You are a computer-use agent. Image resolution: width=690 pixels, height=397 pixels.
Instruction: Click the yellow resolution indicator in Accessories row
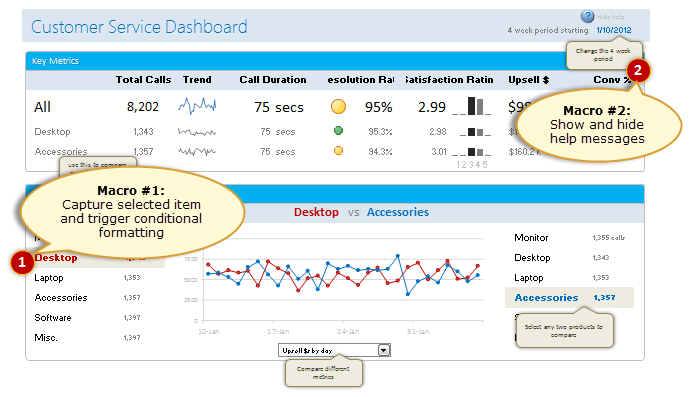(338, 151)
